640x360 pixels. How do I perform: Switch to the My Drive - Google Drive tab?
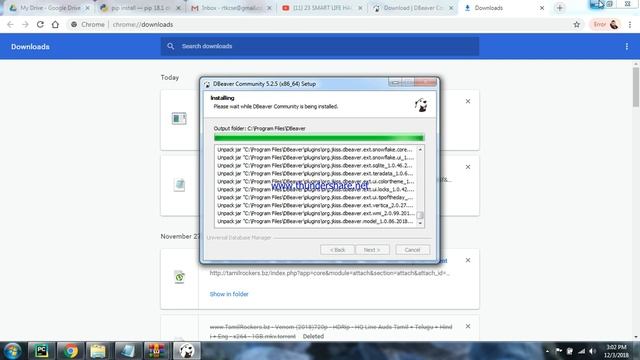(x=50, y=8)
